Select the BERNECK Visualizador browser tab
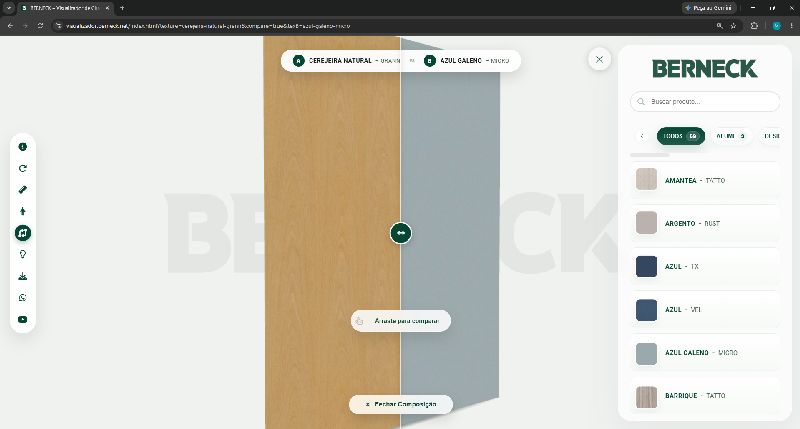The image size is (800, 429). pyautogui.click(x=65, y=8)
